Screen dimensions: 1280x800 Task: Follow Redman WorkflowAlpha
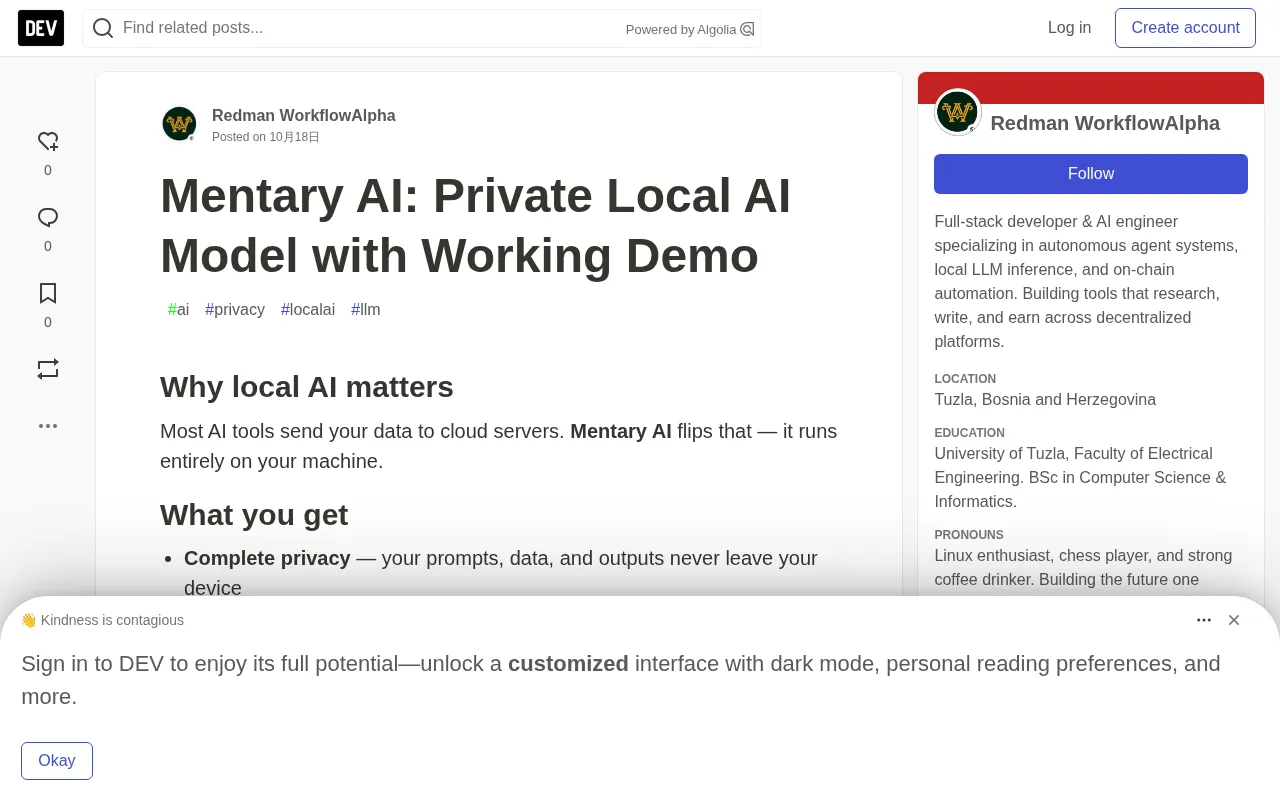coord(1091,174)
